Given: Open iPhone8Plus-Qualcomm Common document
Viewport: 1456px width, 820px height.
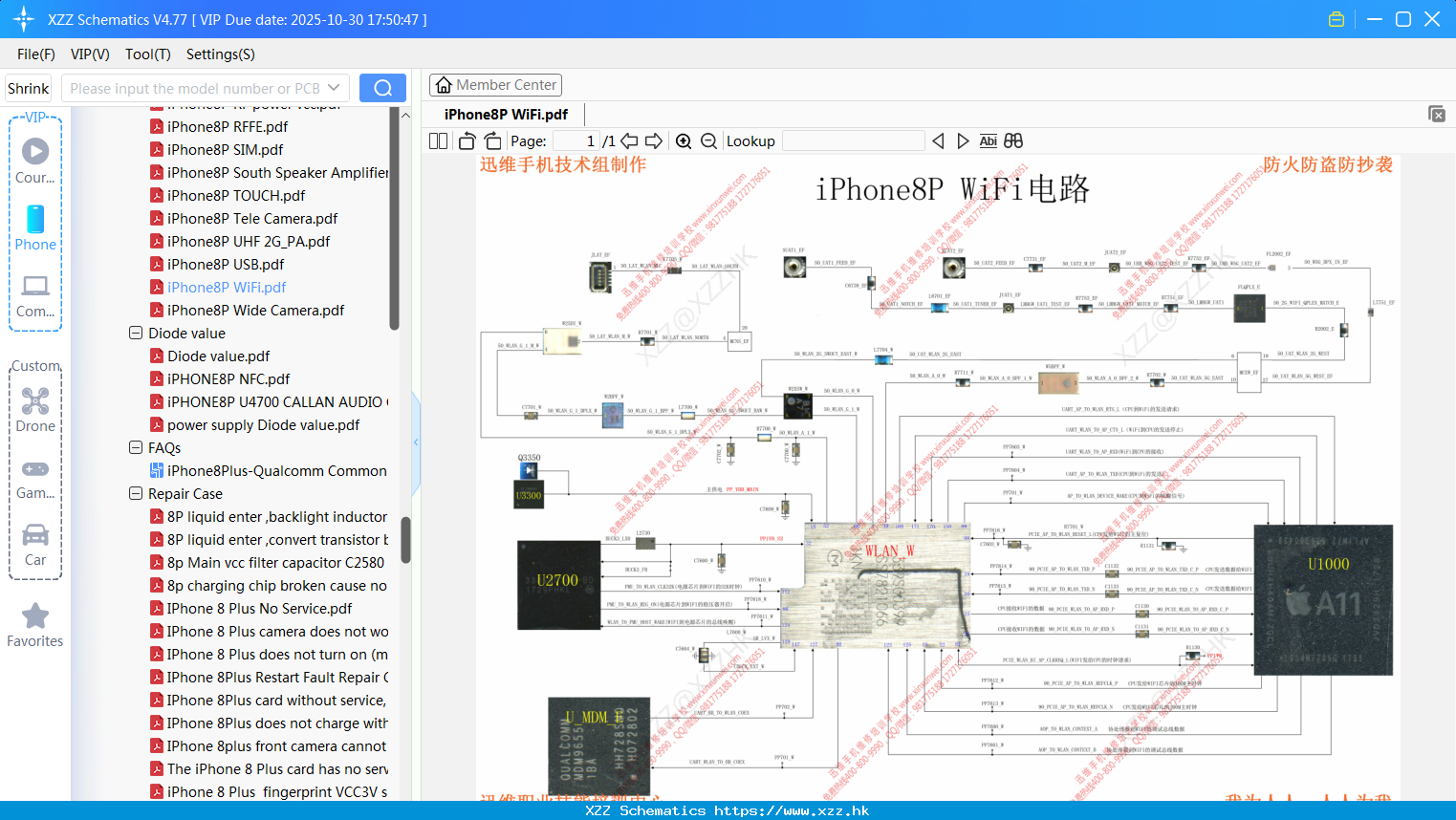Looking at the screenshot, I should [x=269, y=470].
